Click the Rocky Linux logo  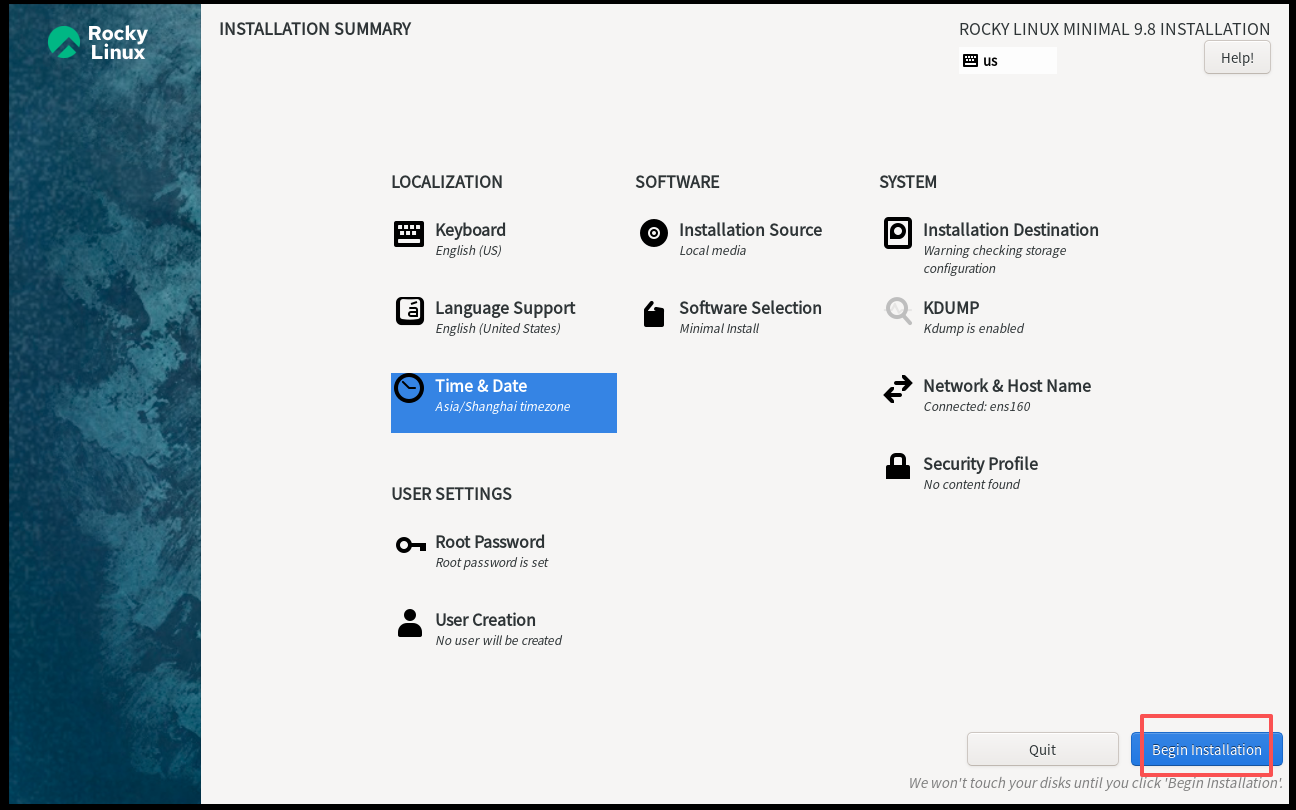pyautogui.click(x=98, y=42)
